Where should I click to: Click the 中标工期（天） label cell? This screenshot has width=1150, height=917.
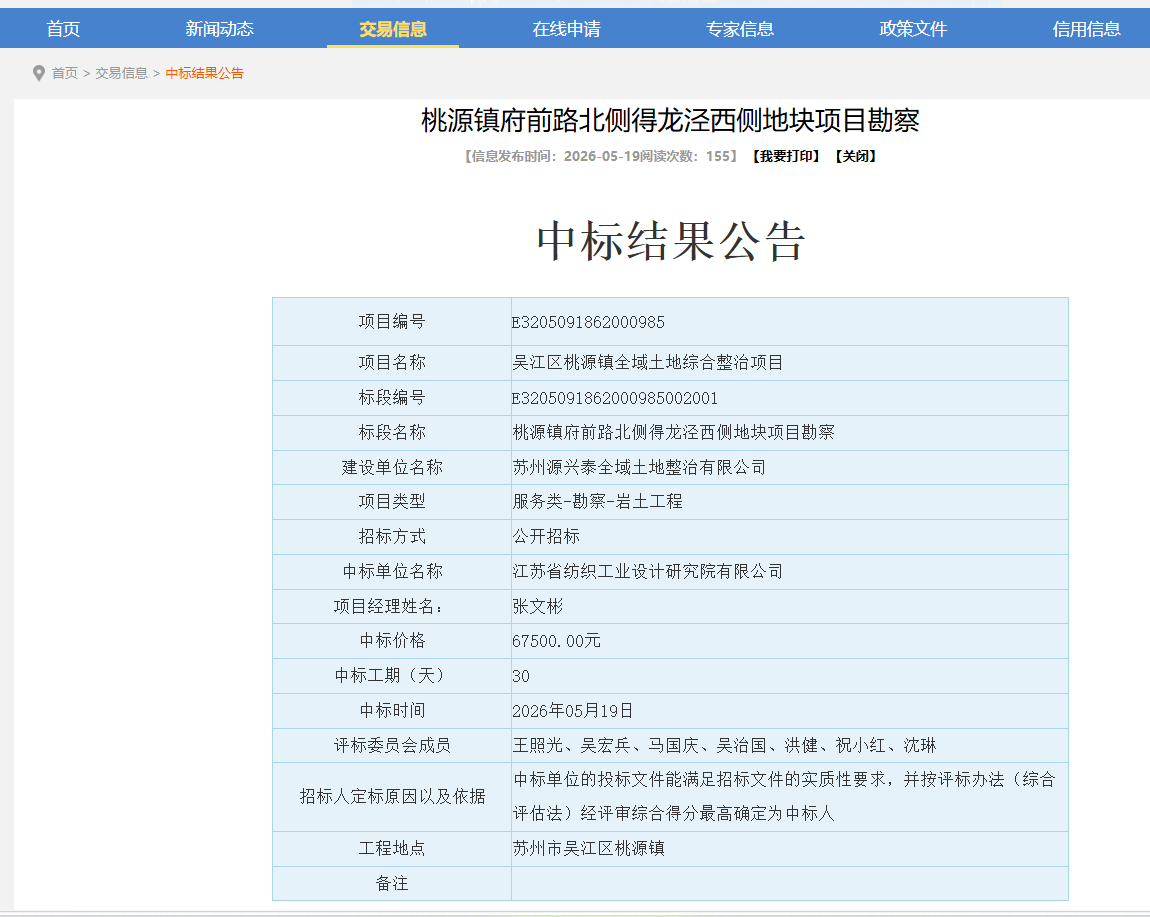pos(392,676)
